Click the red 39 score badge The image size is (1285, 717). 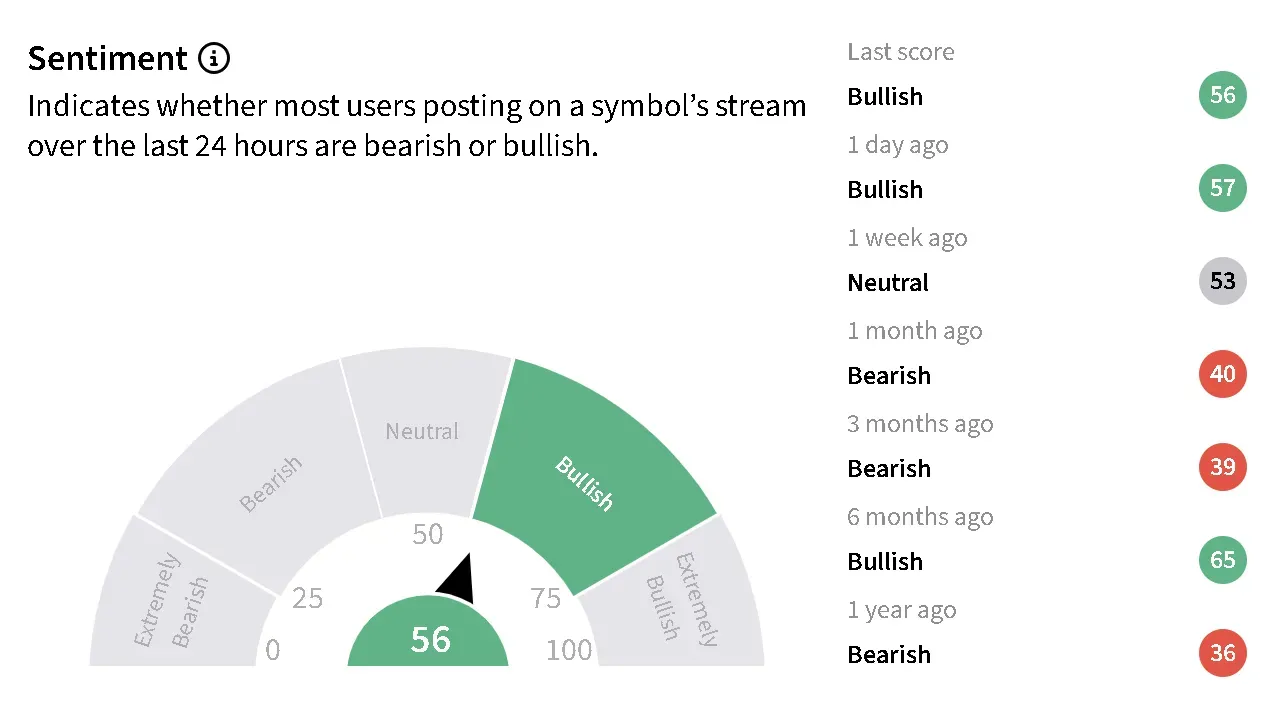[x=1222, y=467]
